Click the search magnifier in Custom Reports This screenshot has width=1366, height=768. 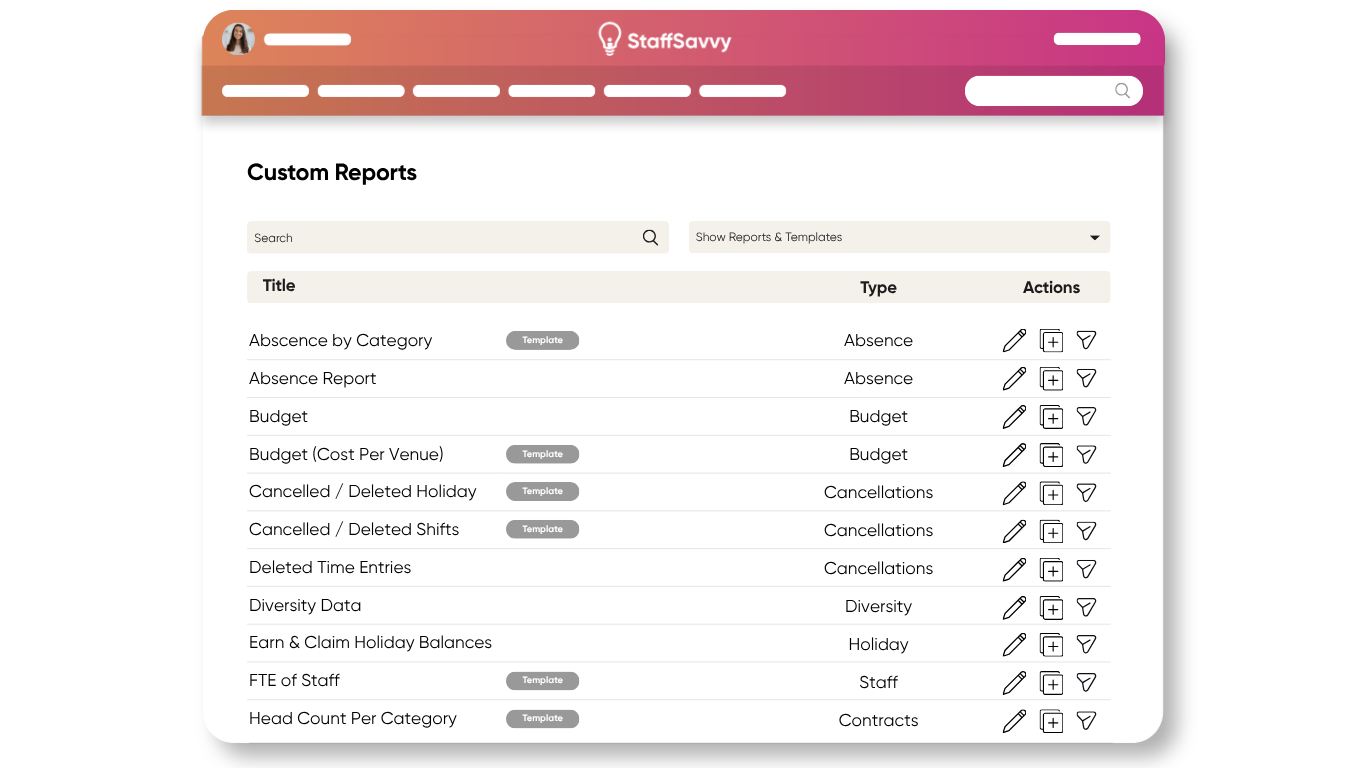pyautogui.click(x=650, y=237)
